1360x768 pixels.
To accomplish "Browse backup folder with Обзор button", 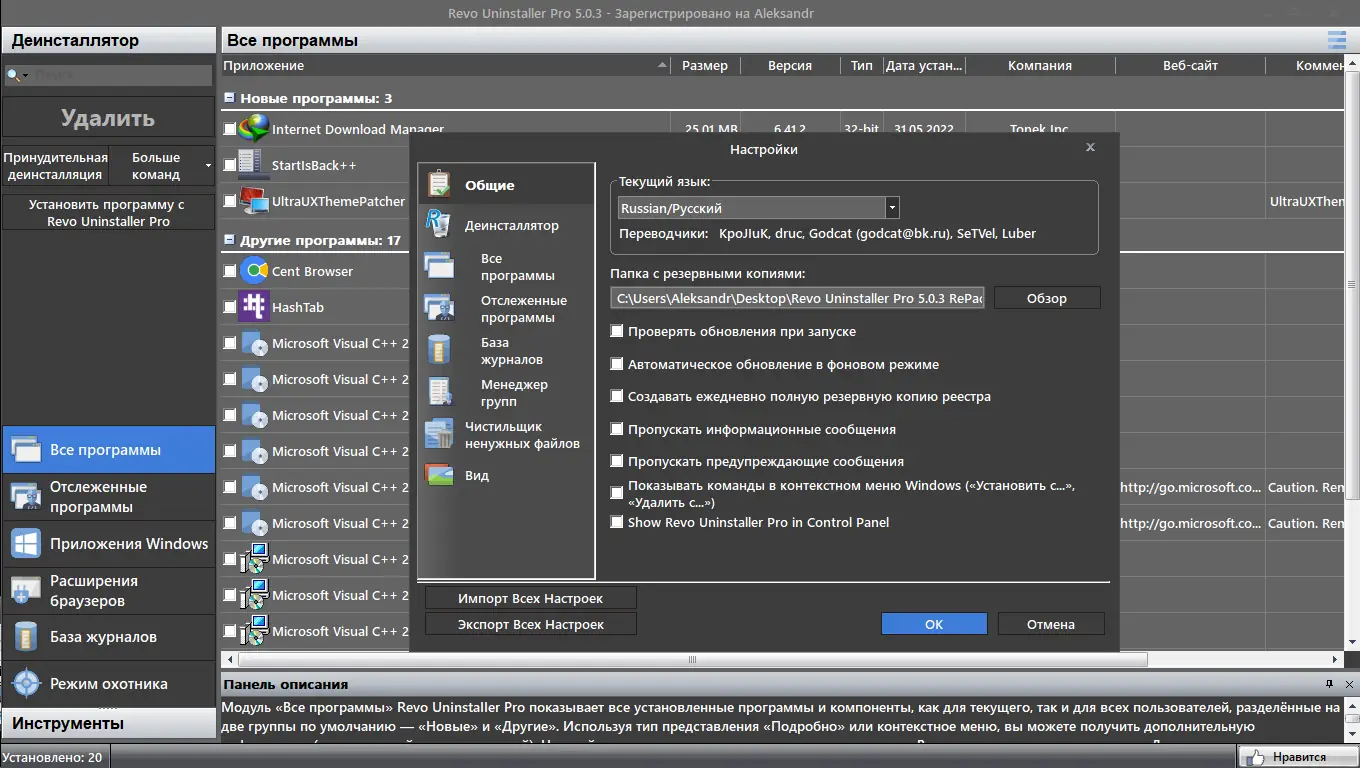I will coord(1047,298).
